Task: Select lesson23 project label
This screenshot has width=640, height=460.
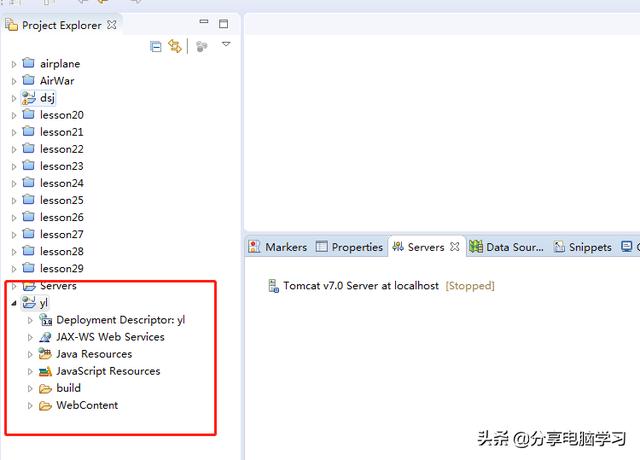Action: click(62, 166)
